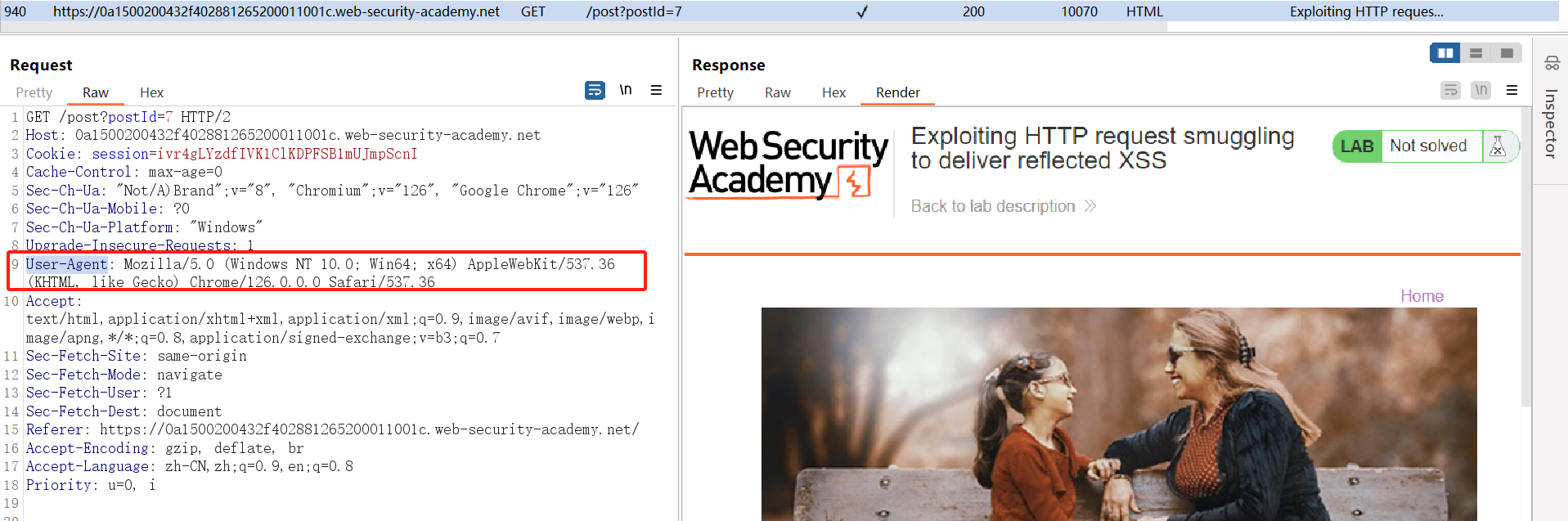Click the User-Agent header name
This screenshot has height=521, width=1568.
(x=66, y=264)
